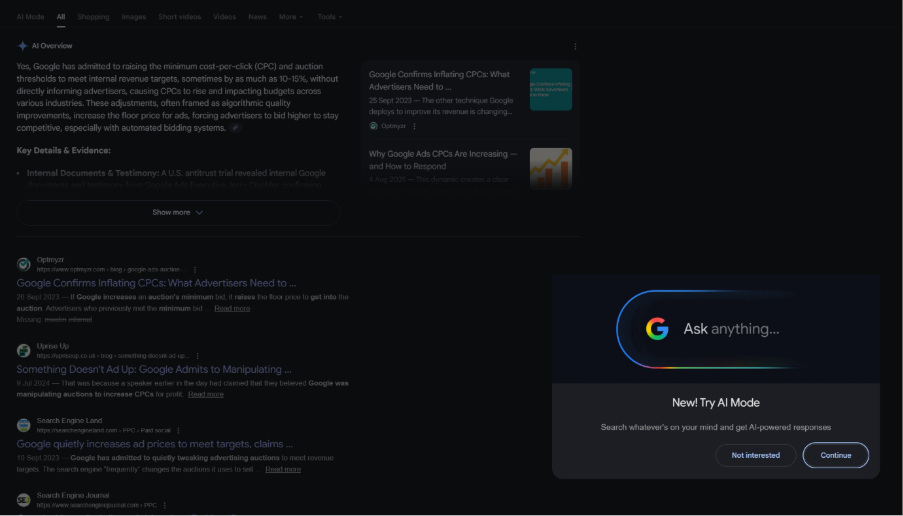Open the AI Overview three-dot menu
The image size is (903, 516).
[575, 47]
